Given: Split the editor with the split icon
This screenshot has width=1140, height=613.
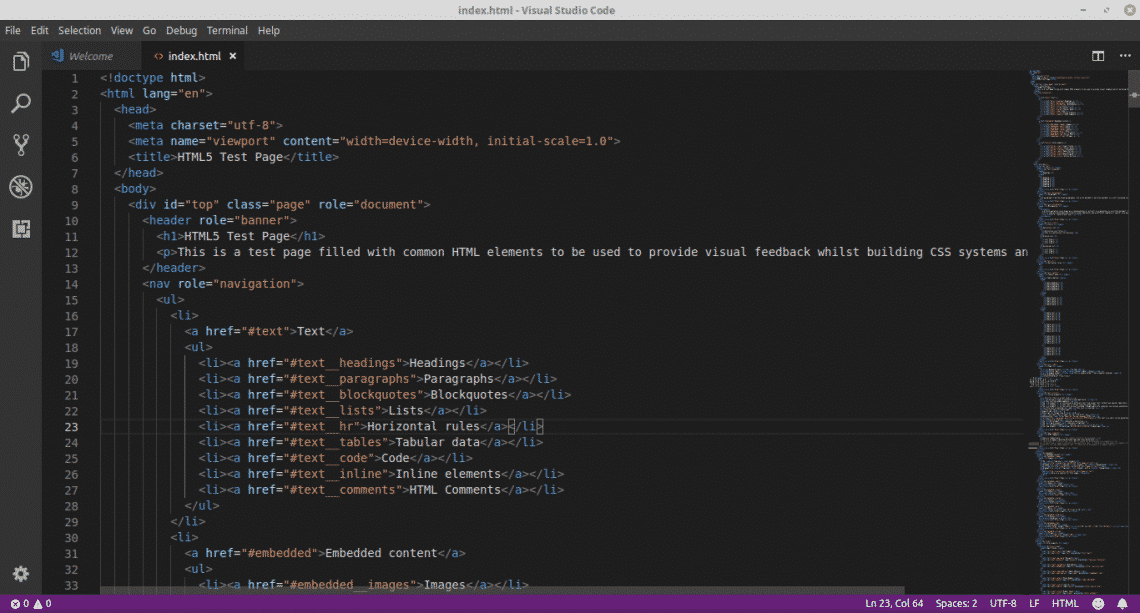Looking at the screenshot, I should pyautogui.click(x=1098, y=57).
